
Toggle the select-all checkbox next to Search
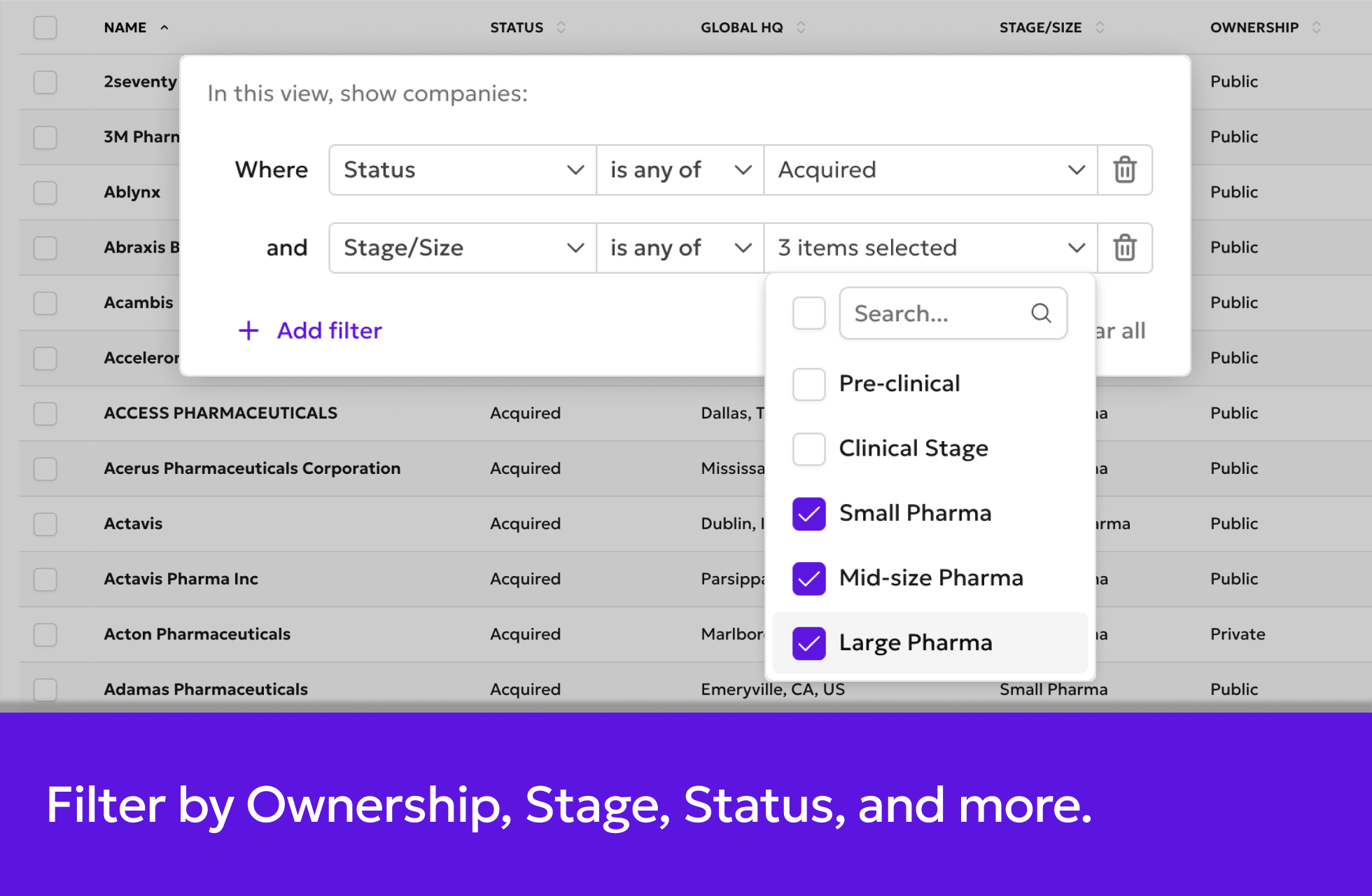tap(808, 313)
